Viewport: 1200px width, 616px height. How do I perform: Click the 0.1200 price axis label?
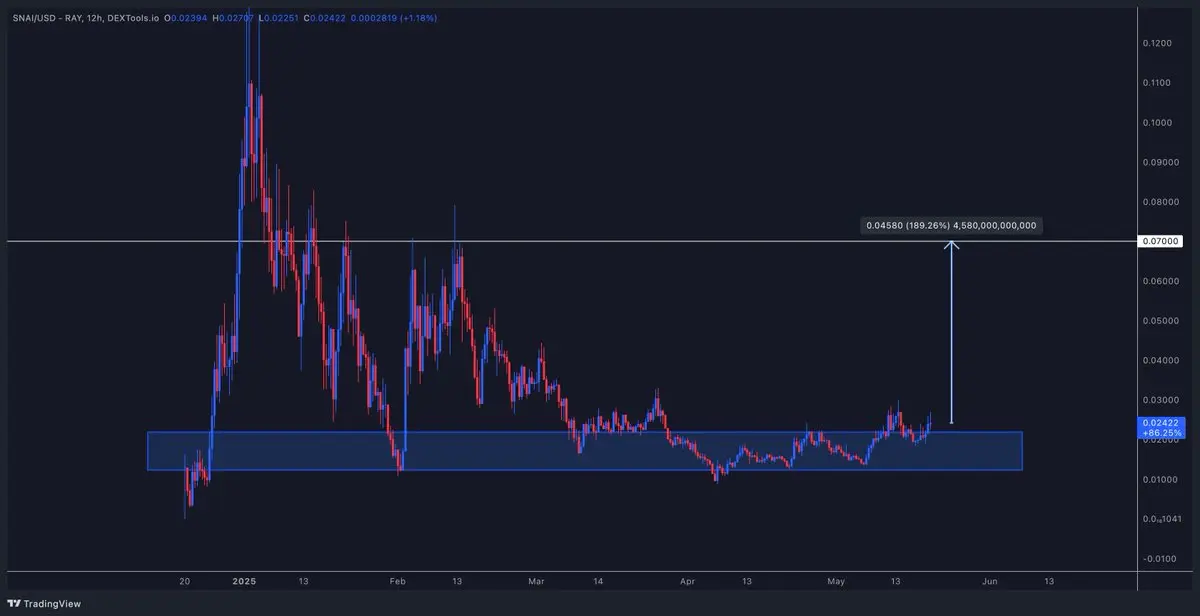tap(1158, 43)
